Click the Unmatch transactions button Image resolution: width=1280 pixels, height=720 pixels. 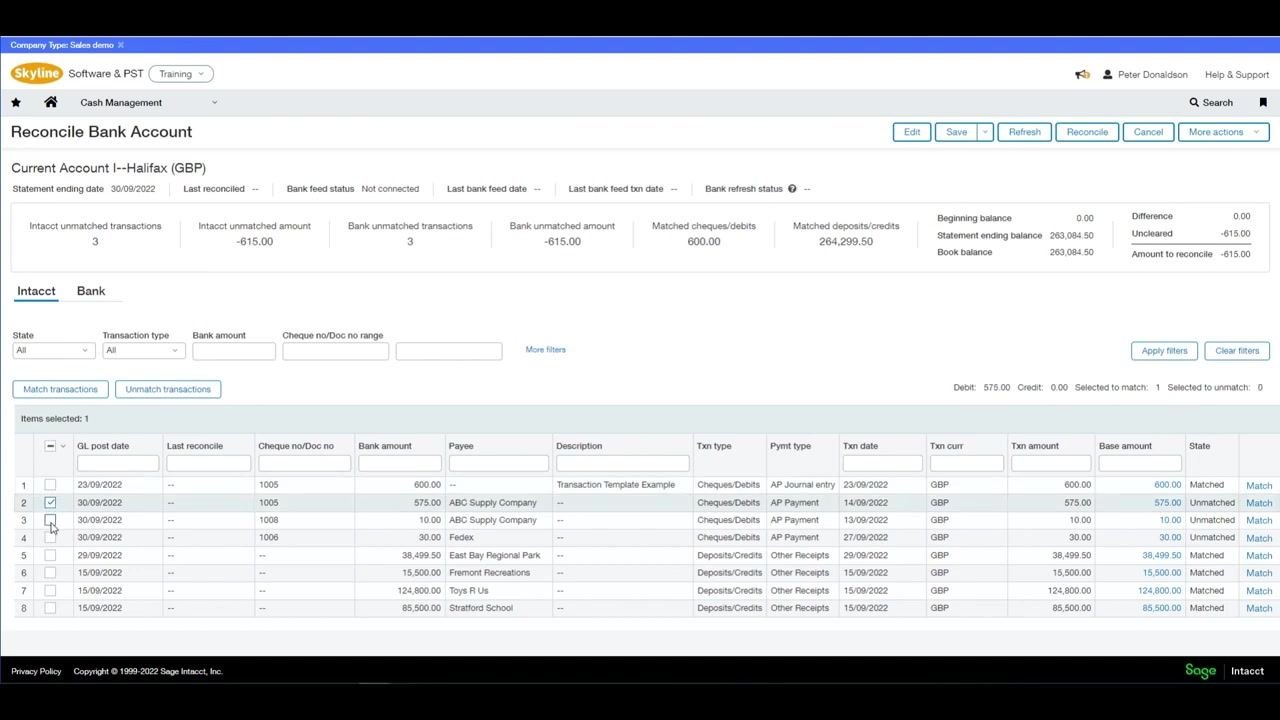(x=168, y=389)
